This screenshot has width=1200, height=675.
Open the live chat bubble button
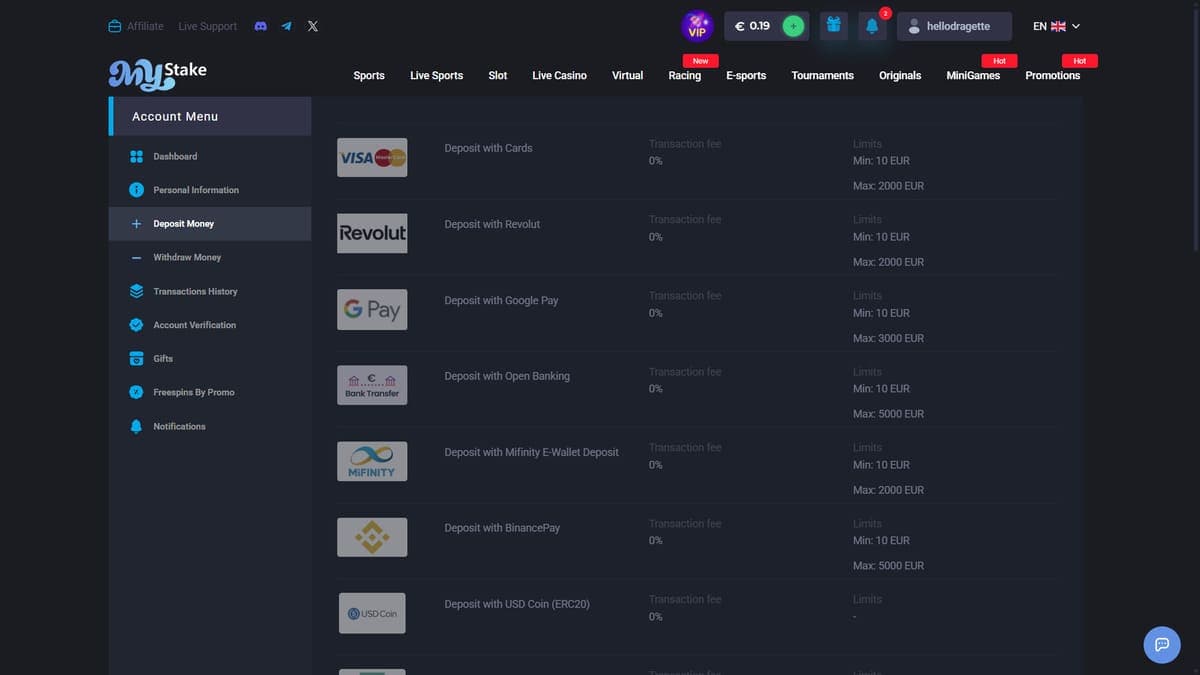coord(1161,644)
